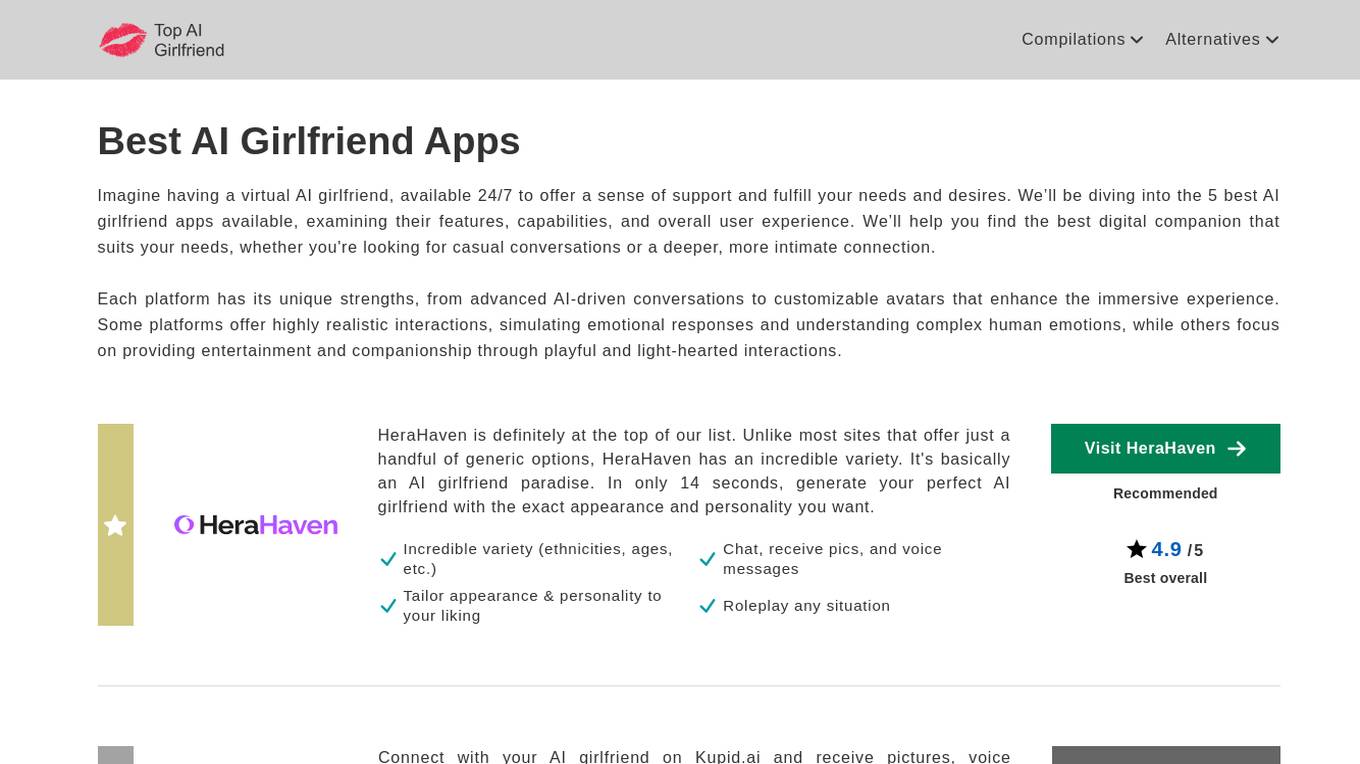The height and width of the screenshot is (764, 1360).
Task: Click the Best overall label
Action: pyautogui.click(x=1165, y=578)
